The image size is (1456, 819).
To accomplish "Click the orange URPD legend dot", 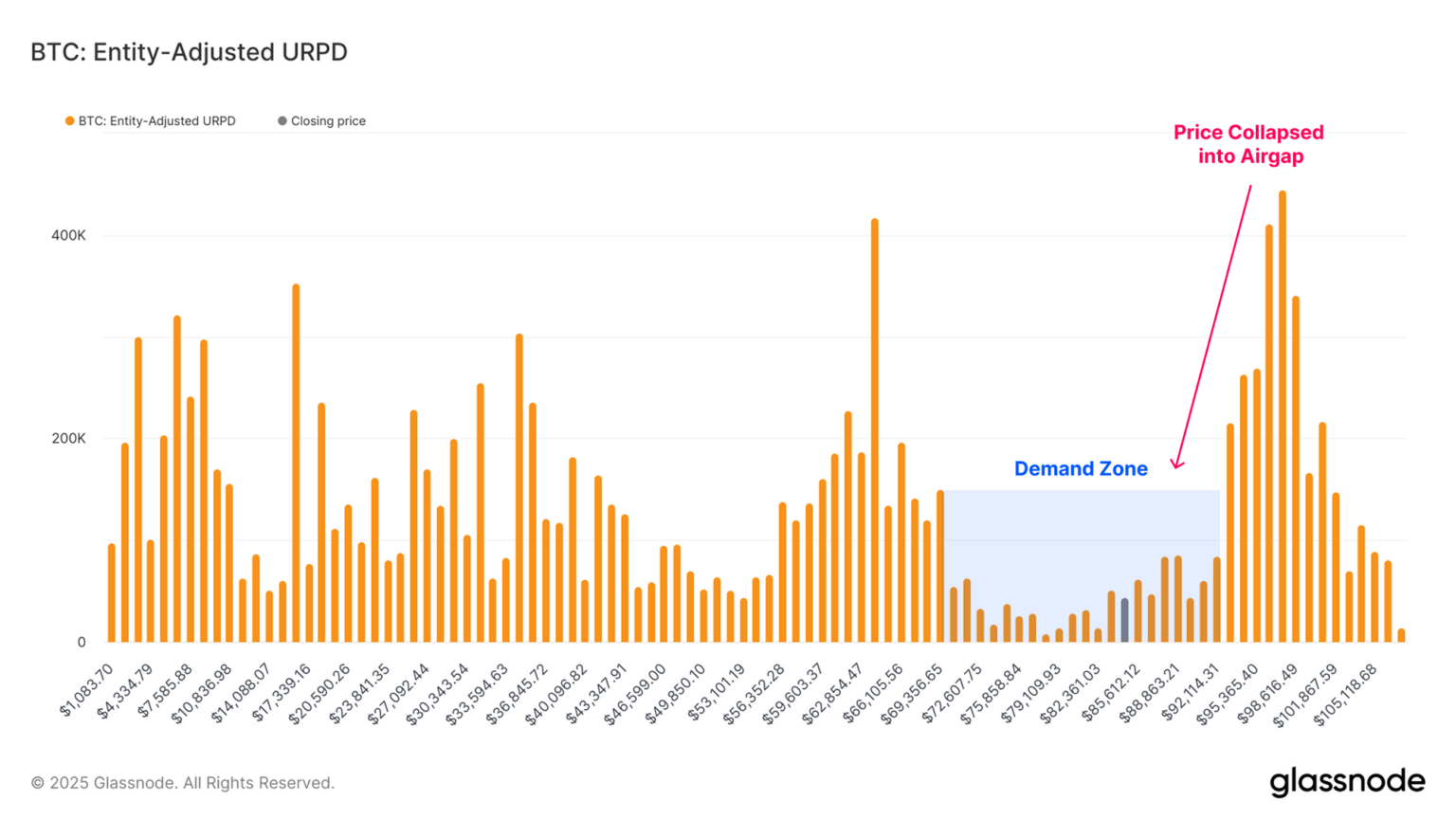I will click(x=69, y=121).
